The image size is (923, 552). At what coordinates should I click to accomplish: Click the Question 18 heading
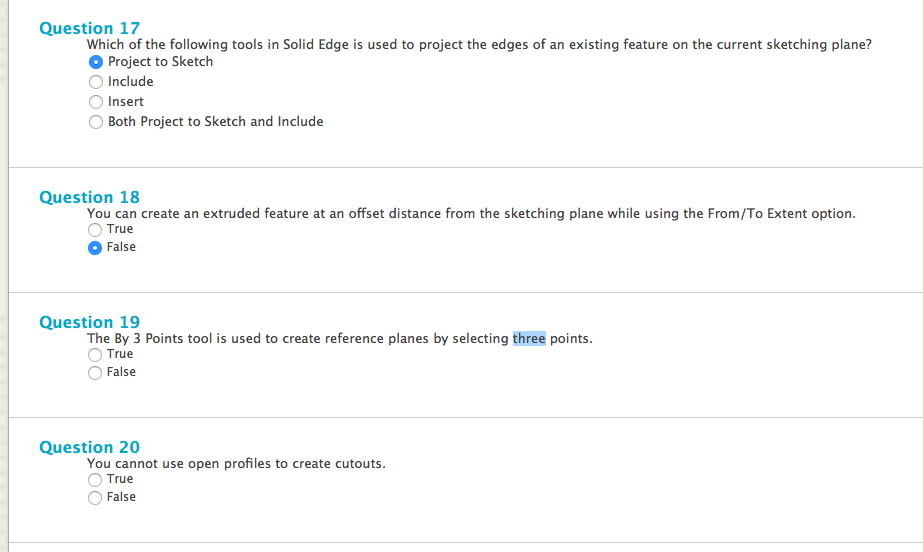click(89, 197)
